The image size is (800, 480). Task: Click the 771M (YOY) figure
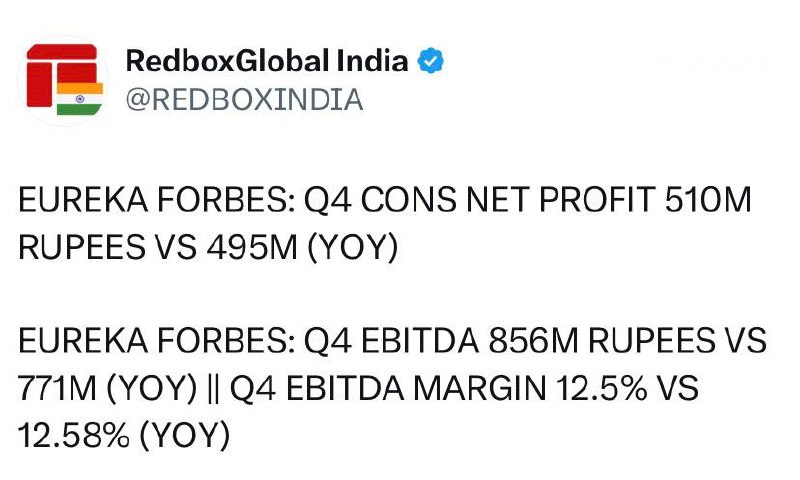click(107, 388)
